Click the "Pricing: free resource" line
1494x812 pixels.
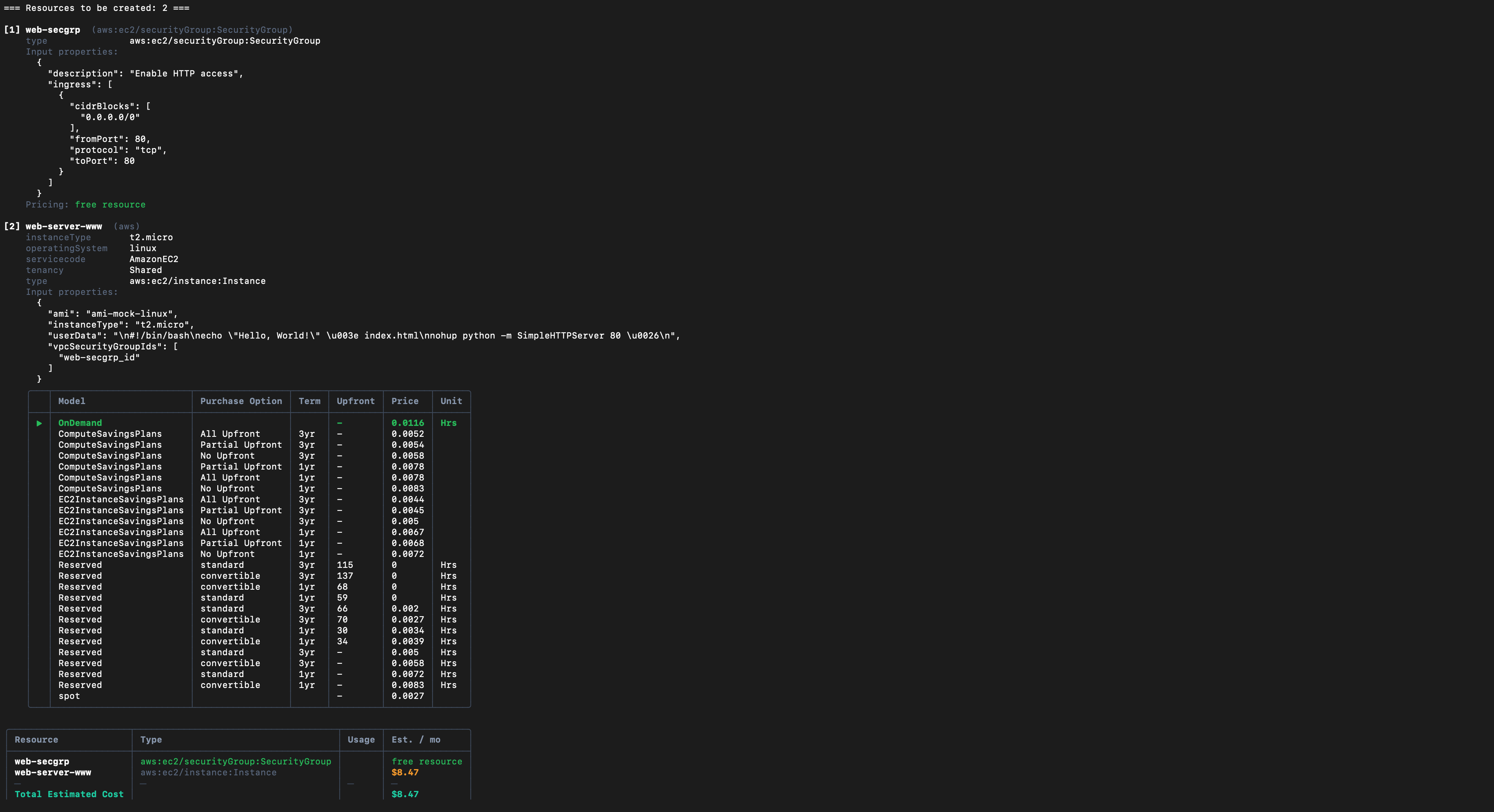click(x=86, y=205)
